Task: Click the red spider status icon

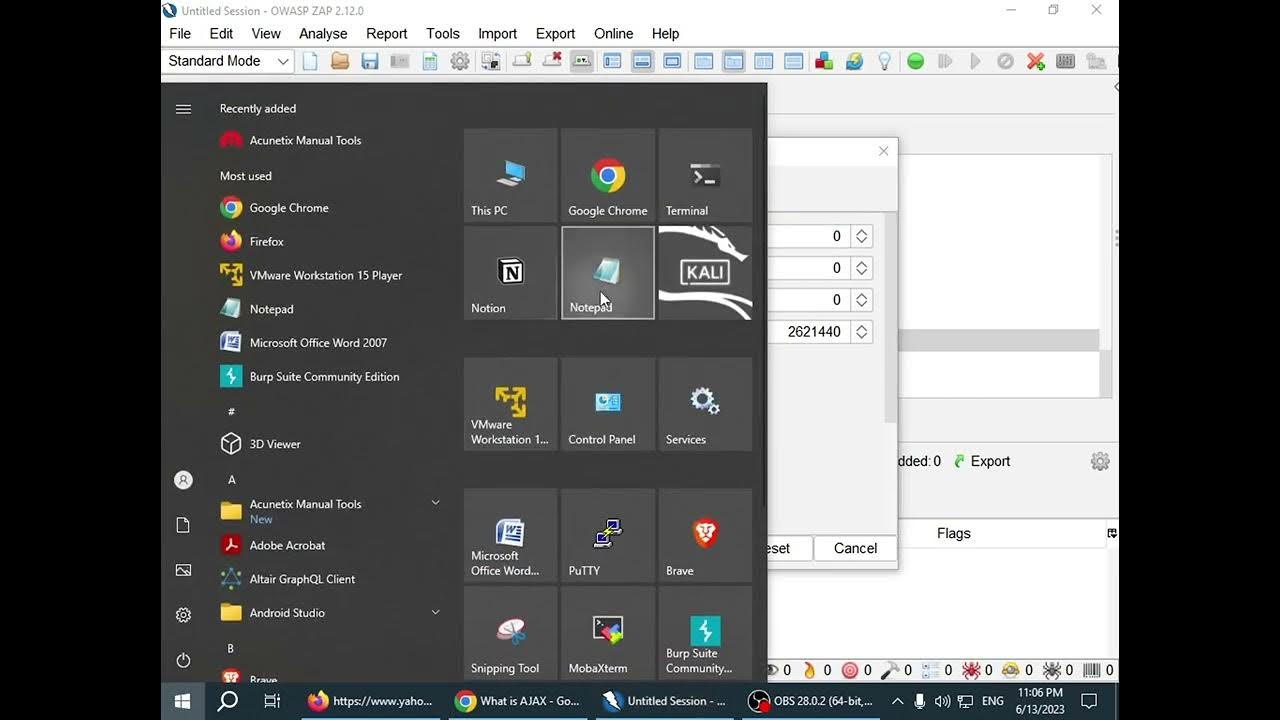Action: 970,670
